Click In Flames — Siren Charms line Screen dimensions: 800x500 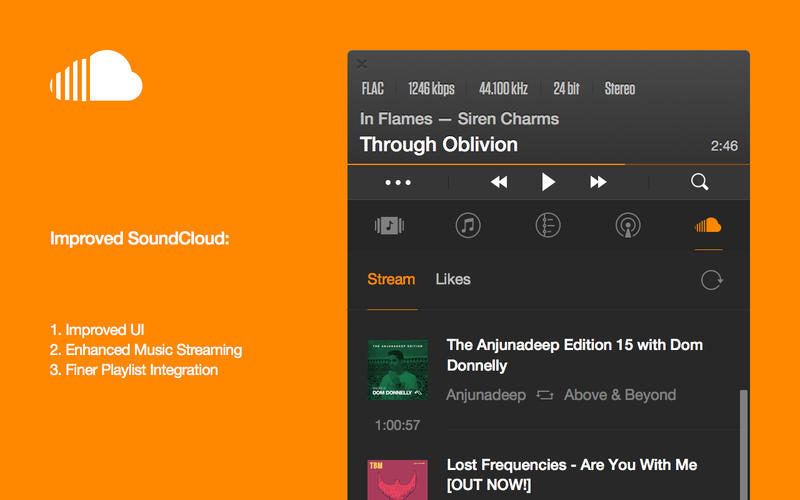pyautogui.click(x=459, y=119)
